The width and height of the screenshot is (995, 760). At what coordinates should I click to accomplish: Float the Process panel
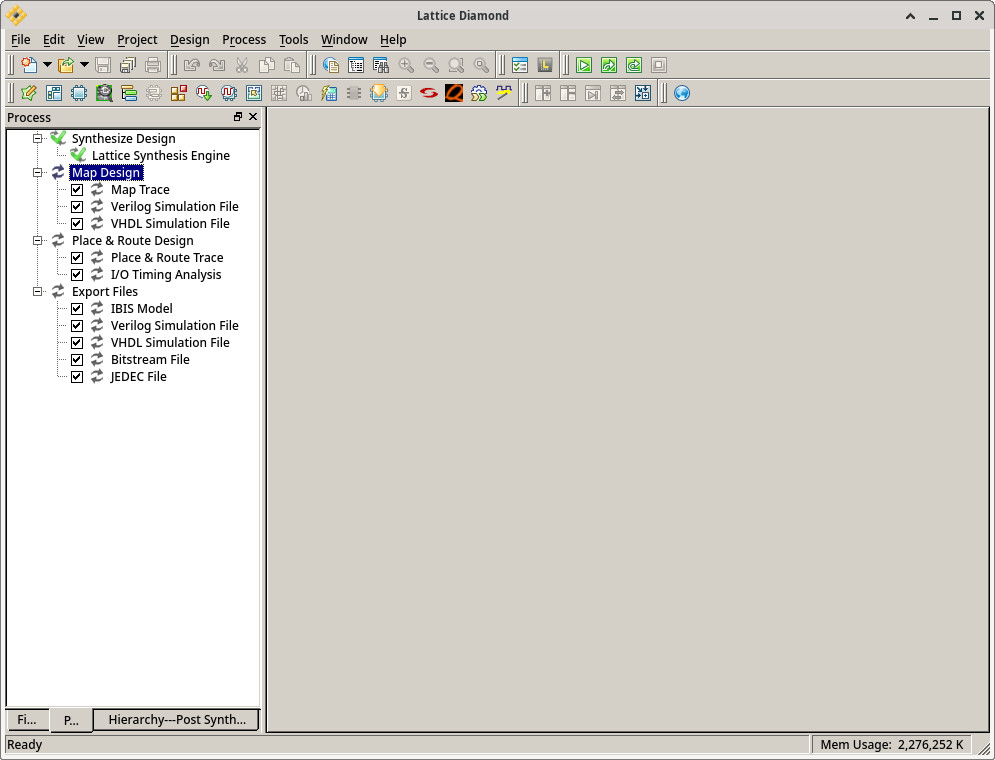coord(238,117)
